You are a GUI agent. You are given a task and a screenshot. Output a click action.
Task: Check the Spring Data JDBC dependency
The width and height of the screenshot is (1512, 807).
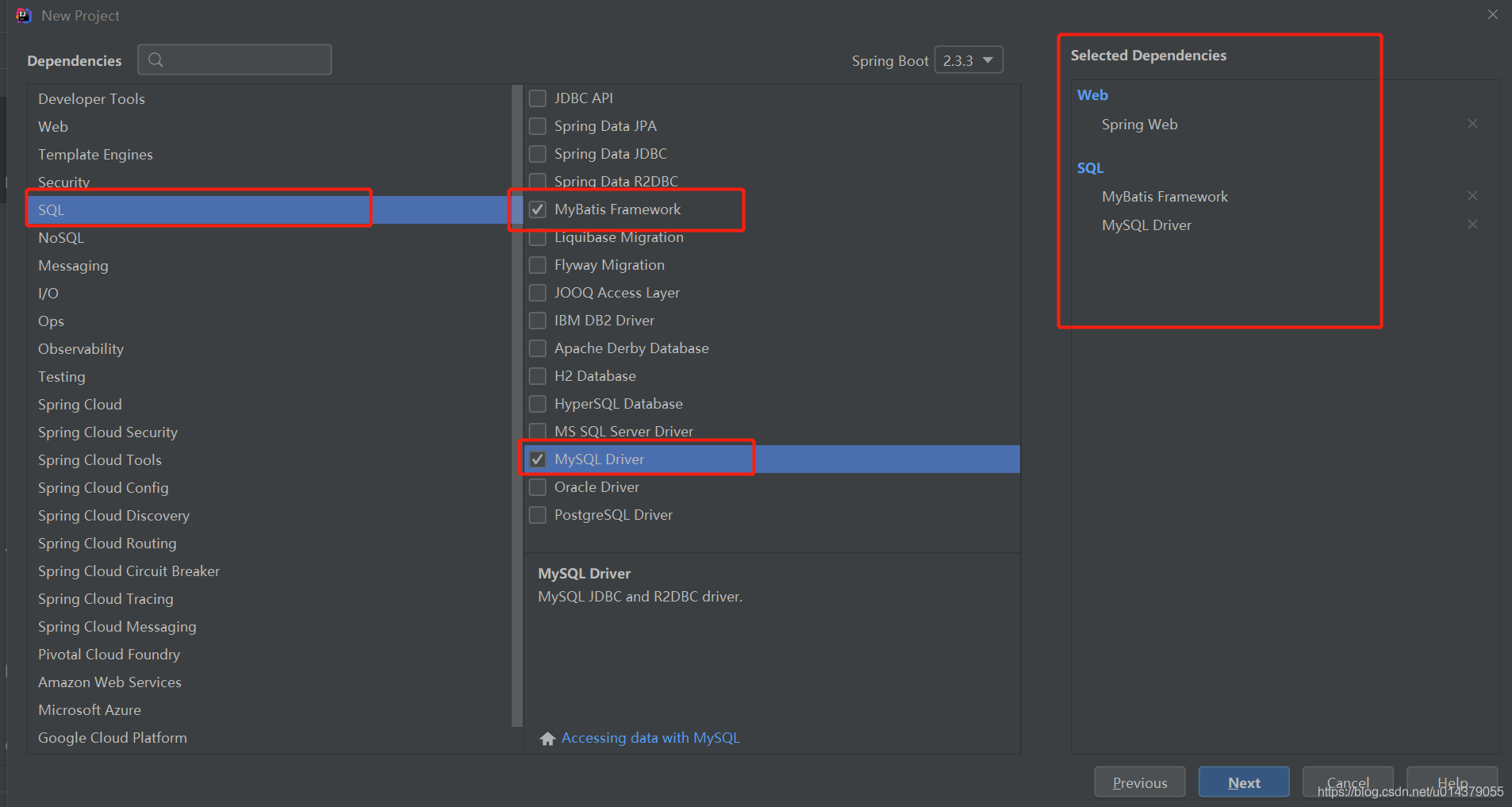click(538, 154)
